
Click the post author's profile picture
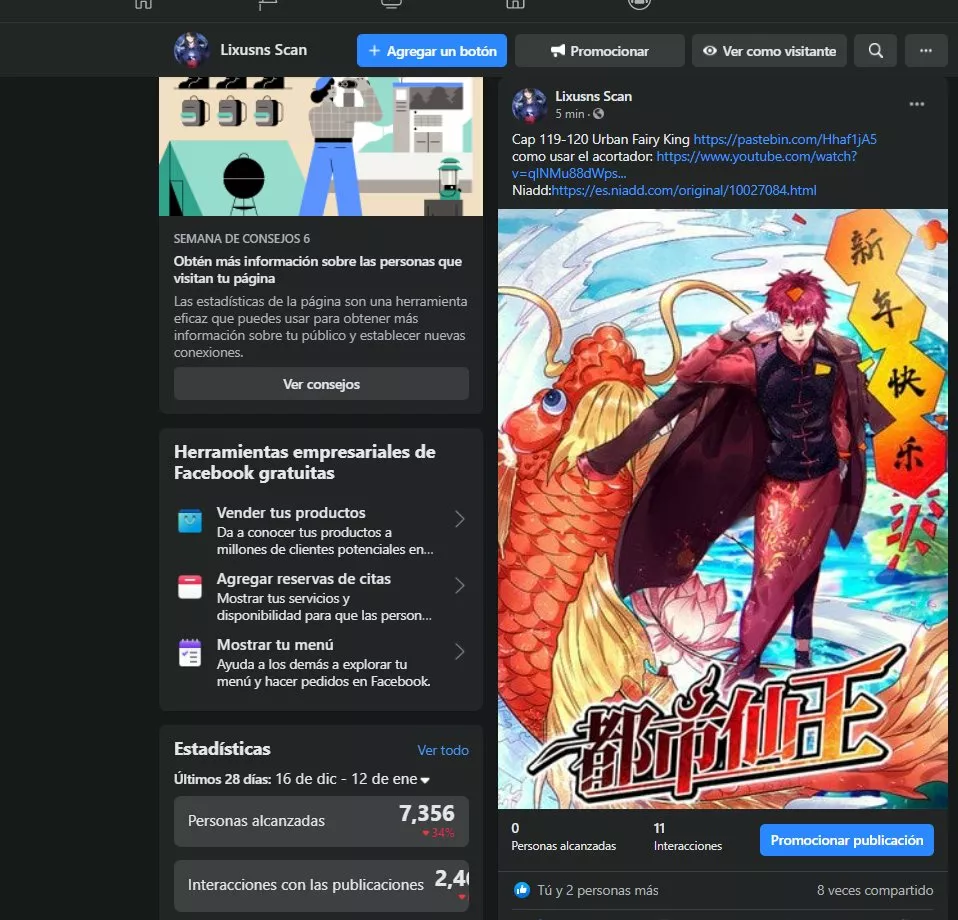point(529,105)
